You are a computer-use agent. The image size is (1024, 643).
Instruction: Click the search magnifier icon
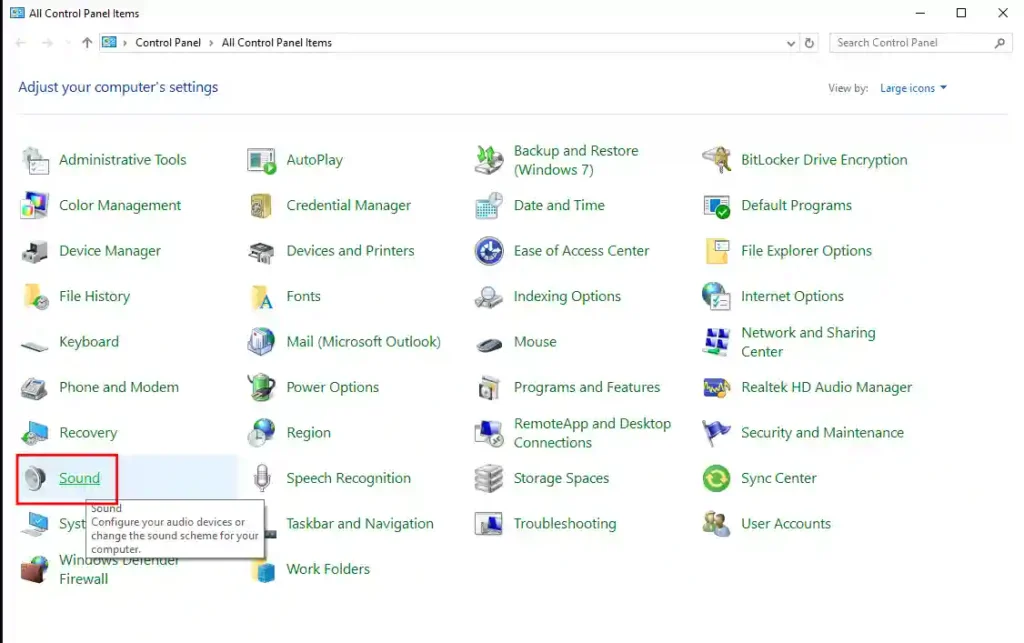tap(1000, 43)
